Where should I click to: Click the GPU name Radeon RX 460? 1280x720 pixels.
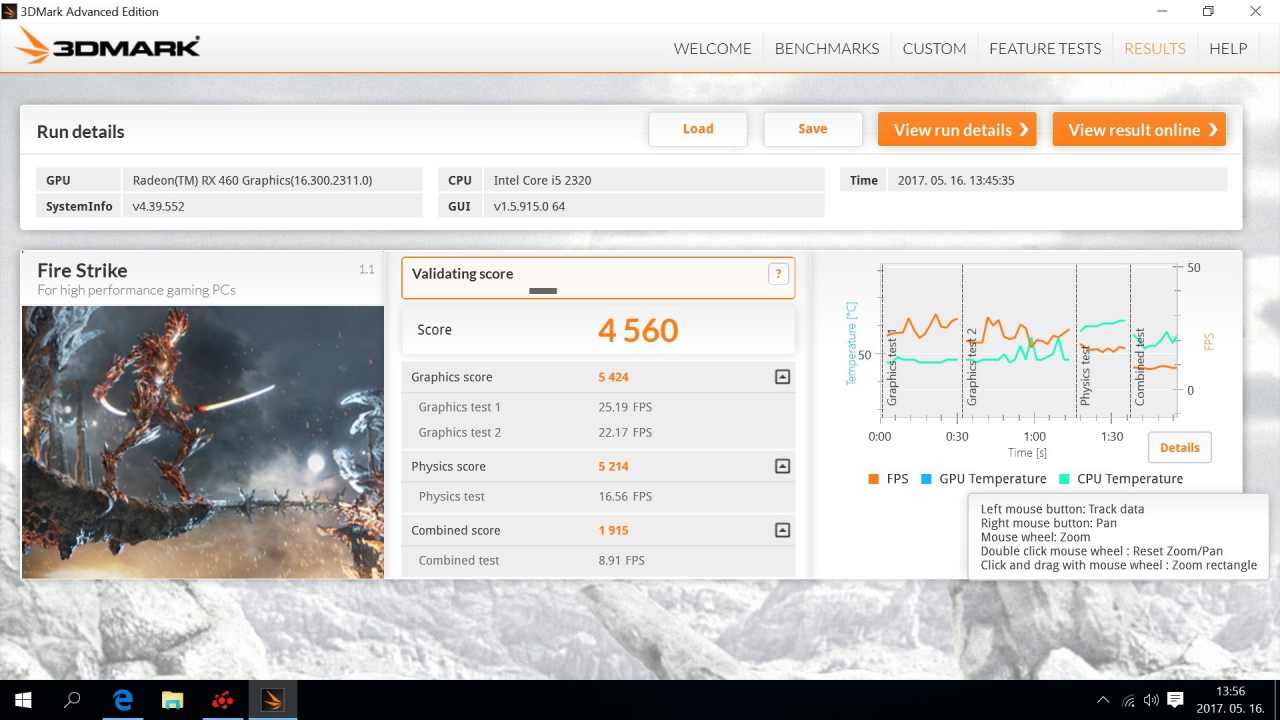point(252,180)
